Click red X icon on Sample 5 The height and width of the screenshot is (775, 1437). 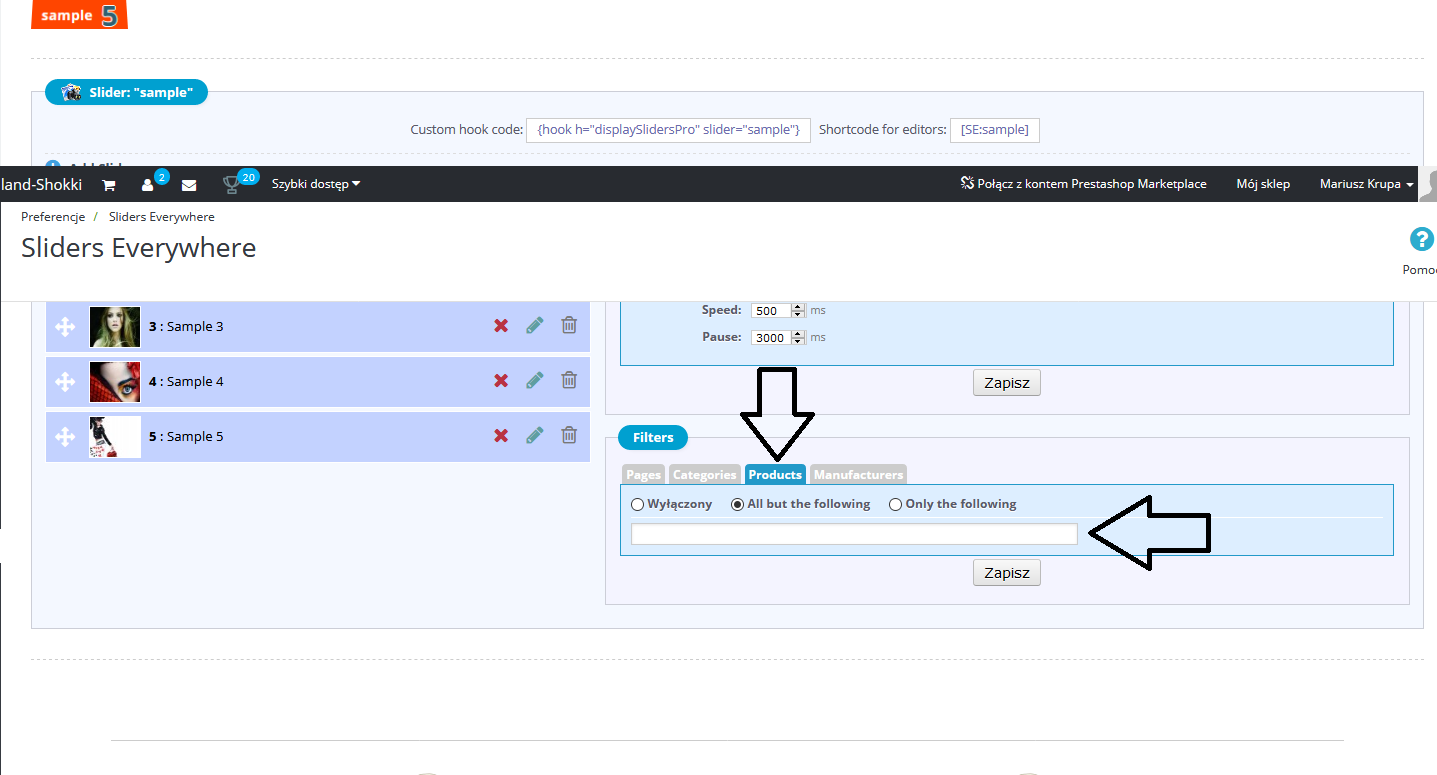tap(501, 436)
